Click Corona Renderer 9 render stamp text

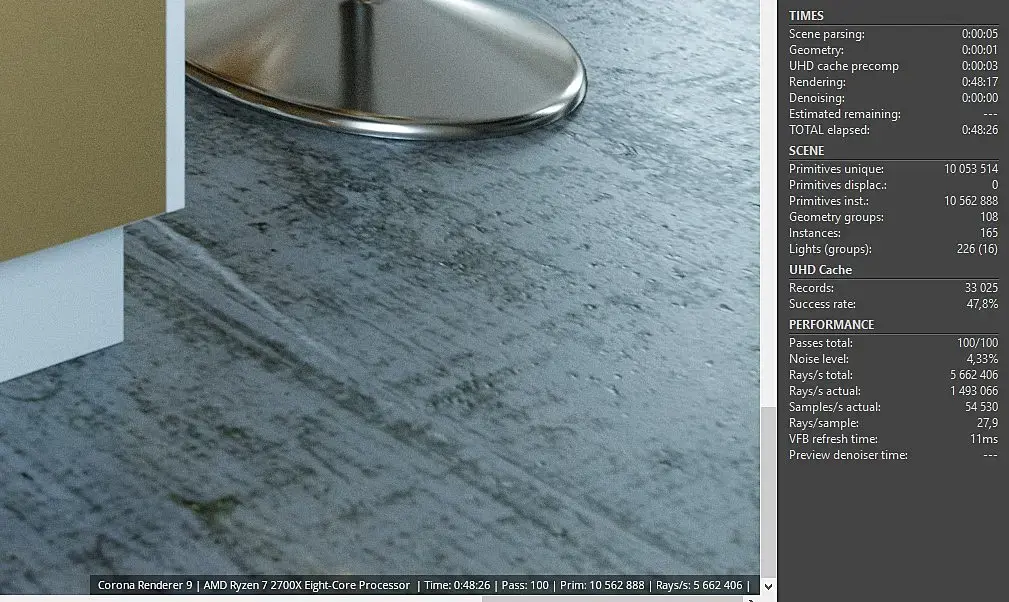[x=145, y=585]
